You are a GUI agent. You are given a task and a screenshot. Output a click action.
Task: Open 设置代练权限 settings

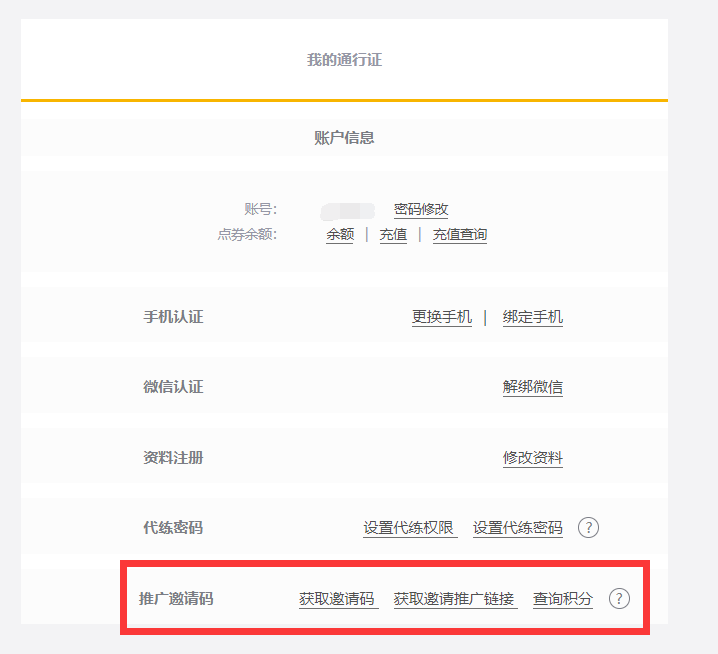(x=410, y=528)
